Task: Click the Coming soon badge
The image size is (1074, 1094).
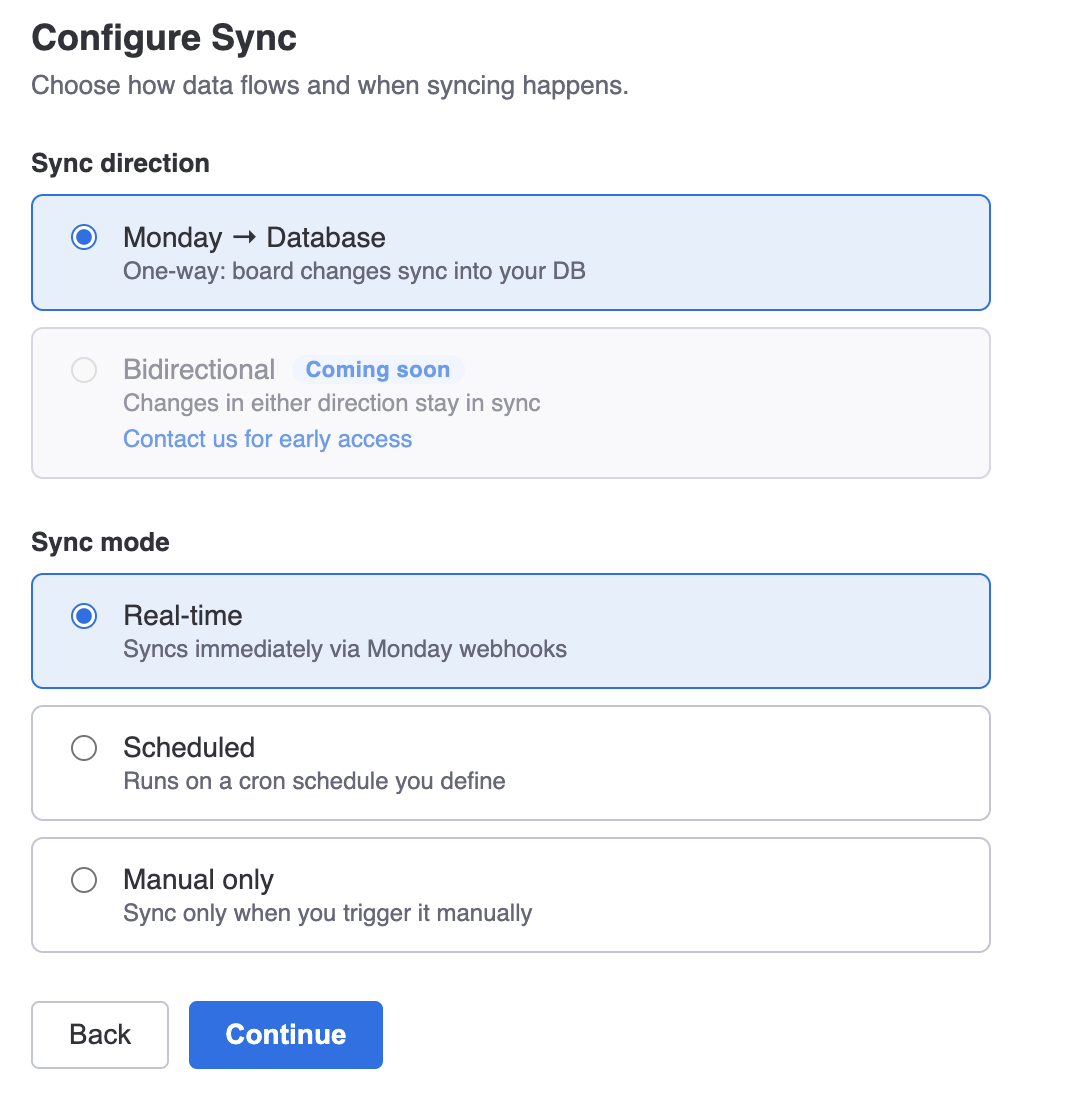Action: point(378,369)
